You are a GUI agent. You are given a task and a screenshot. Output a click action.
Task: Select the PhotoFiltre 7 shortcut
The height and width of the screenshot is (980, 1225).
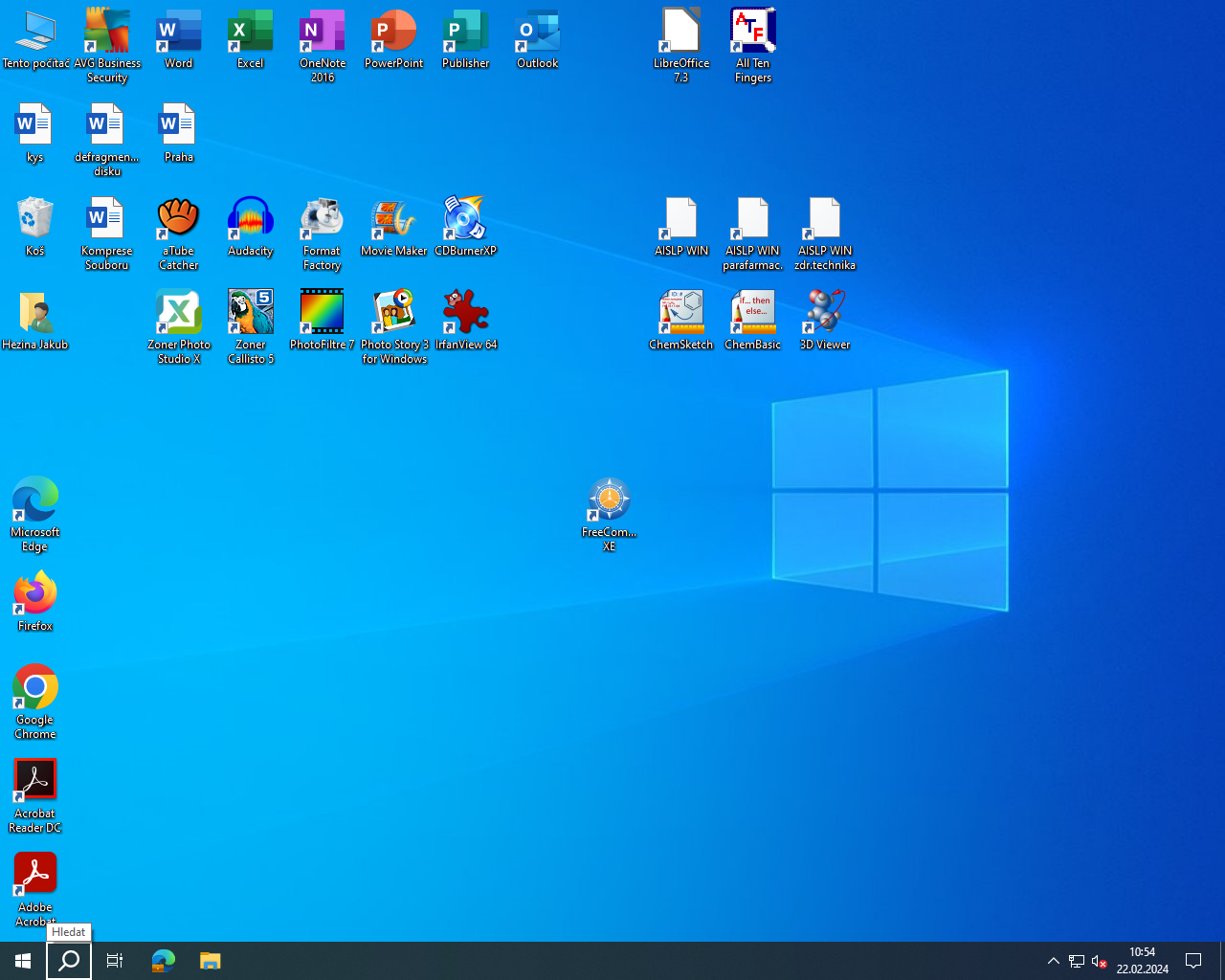(323, 321)
